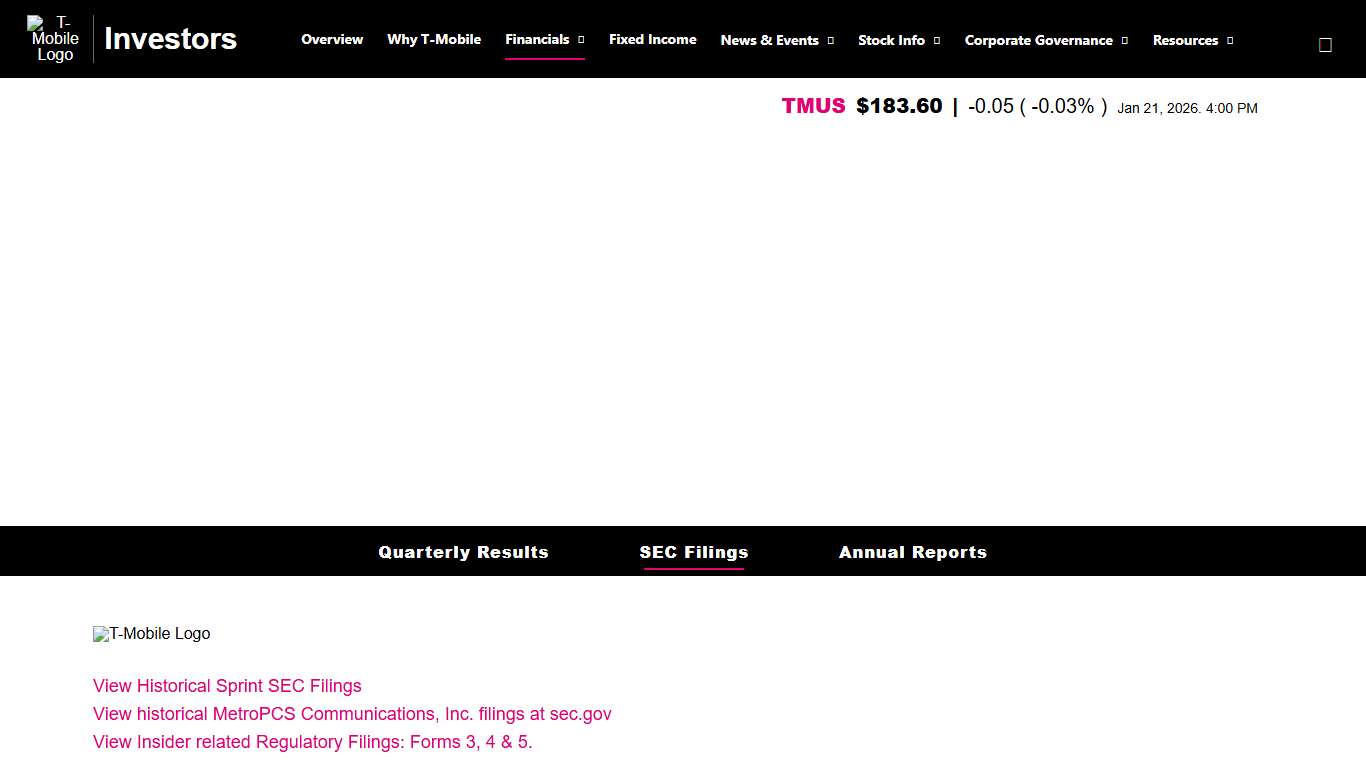Expand the Stock Info dropdown arrow
This screenshot has width=1366, height=768.
pos(938,40)
